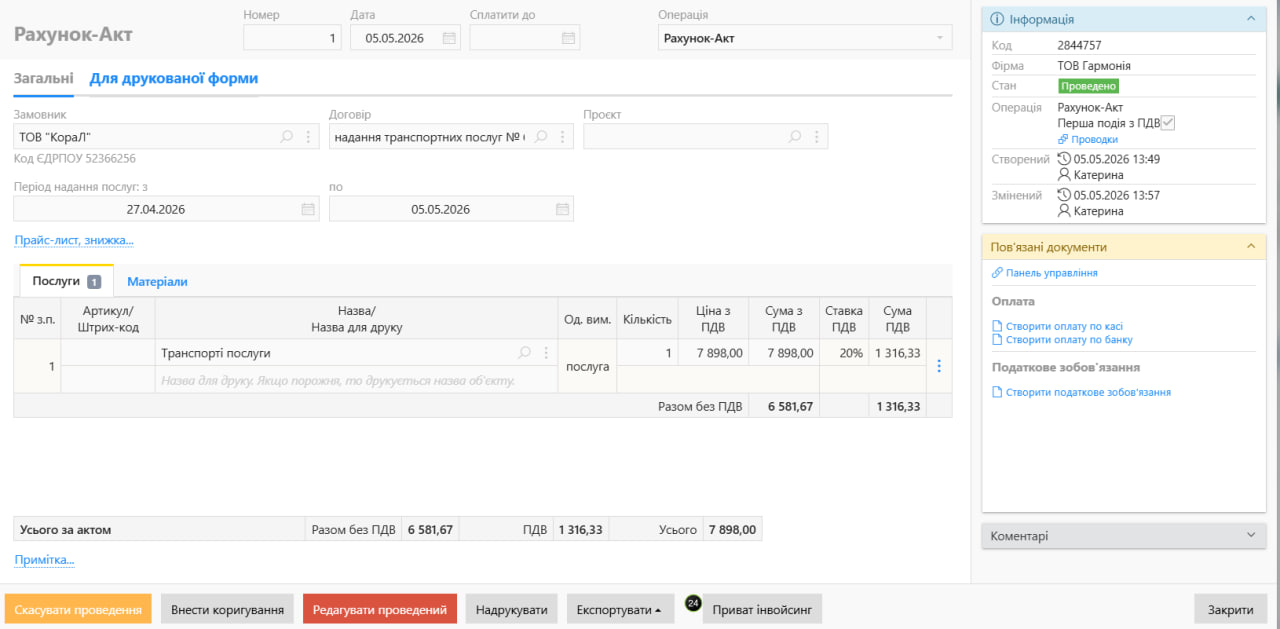Screen dimensions: 1280x629
Task: Open the Операція Рахунок-Акт dropdown
Action: tap(805, 38)
